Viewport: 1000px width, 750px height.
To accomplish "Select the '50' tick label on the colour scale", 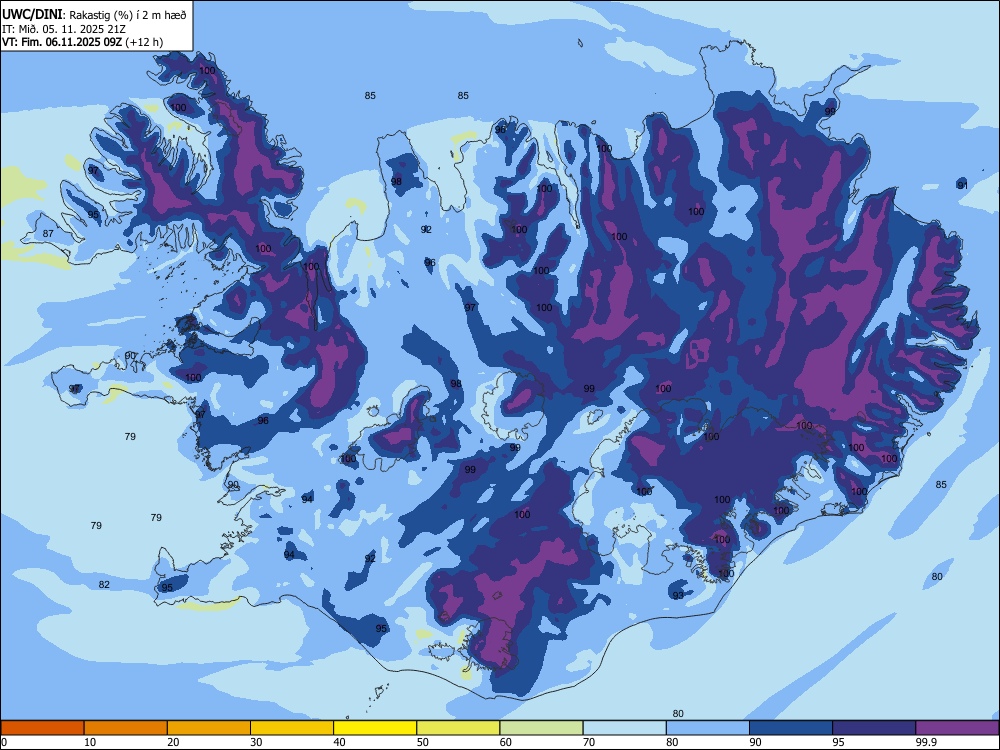I will 422,742.
